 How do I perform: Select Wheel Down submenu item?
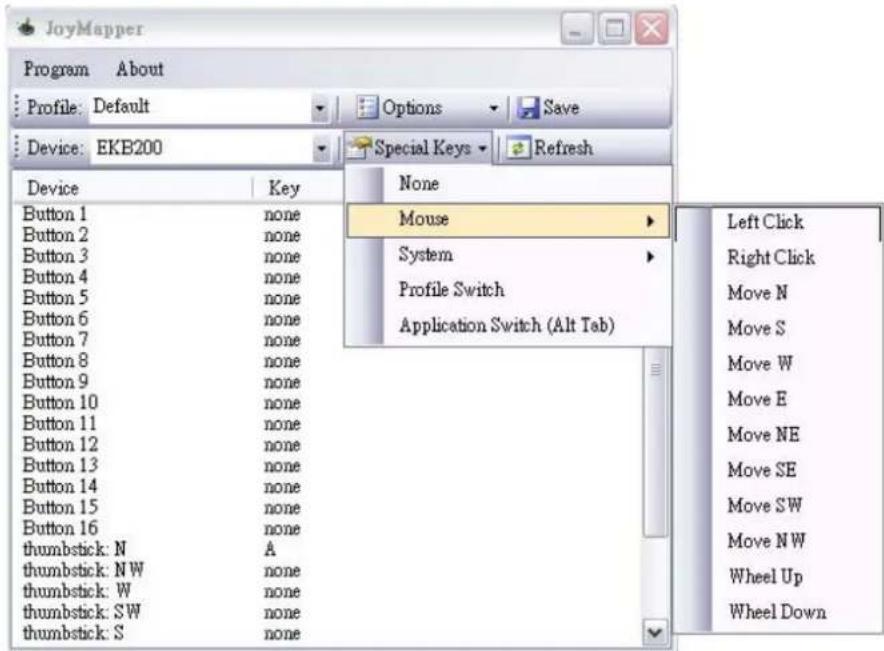pos(777,612)
